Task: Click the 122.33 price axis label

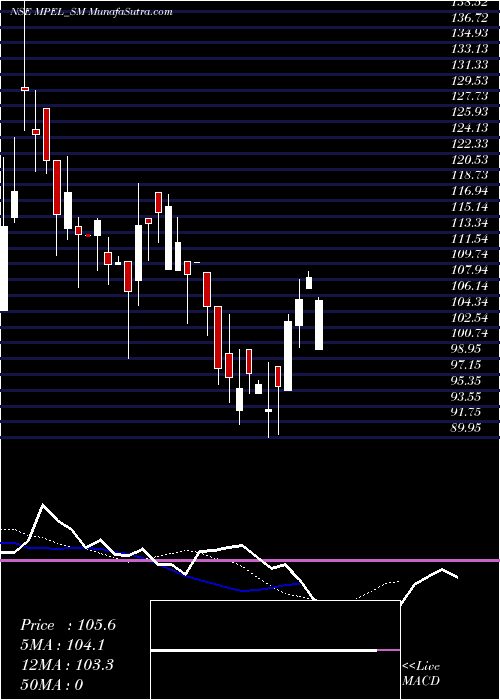Action: click(x=469, y=144)
